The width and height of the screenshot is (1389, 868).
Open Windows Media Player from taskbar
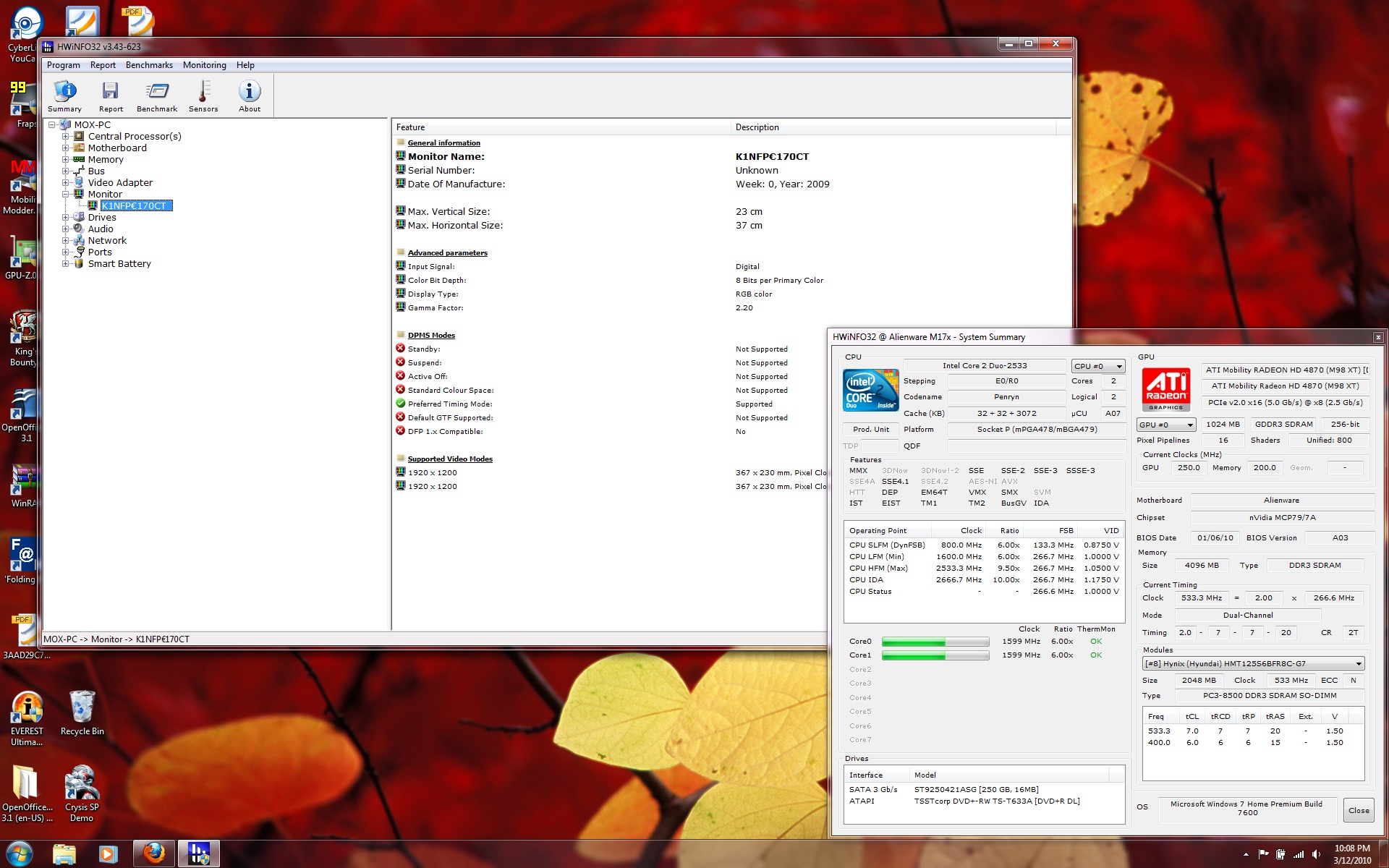click(x=108, y=854)
